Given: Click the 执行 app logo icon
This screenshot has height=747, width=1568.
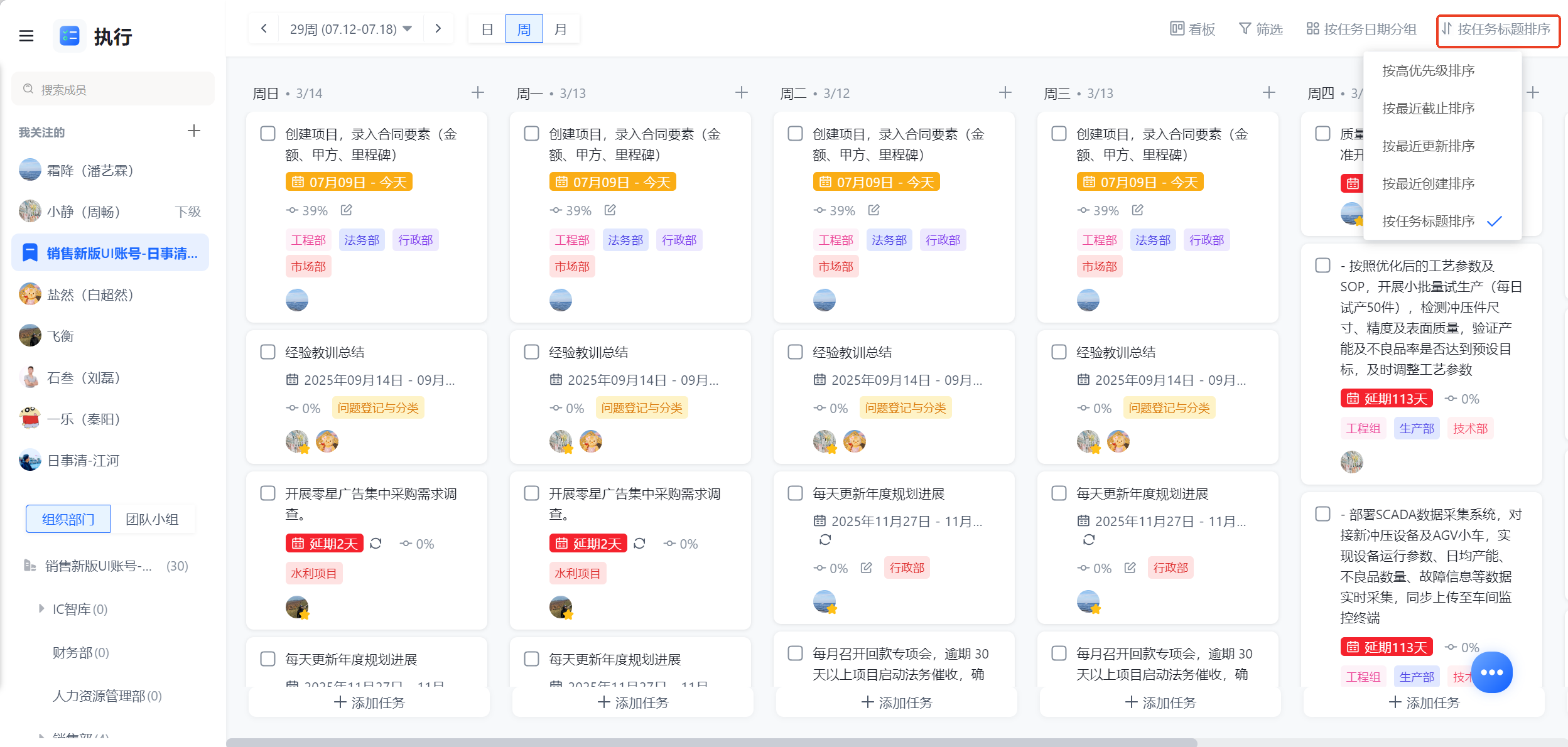Looking at the screenshot, I should tap(69, 36).
